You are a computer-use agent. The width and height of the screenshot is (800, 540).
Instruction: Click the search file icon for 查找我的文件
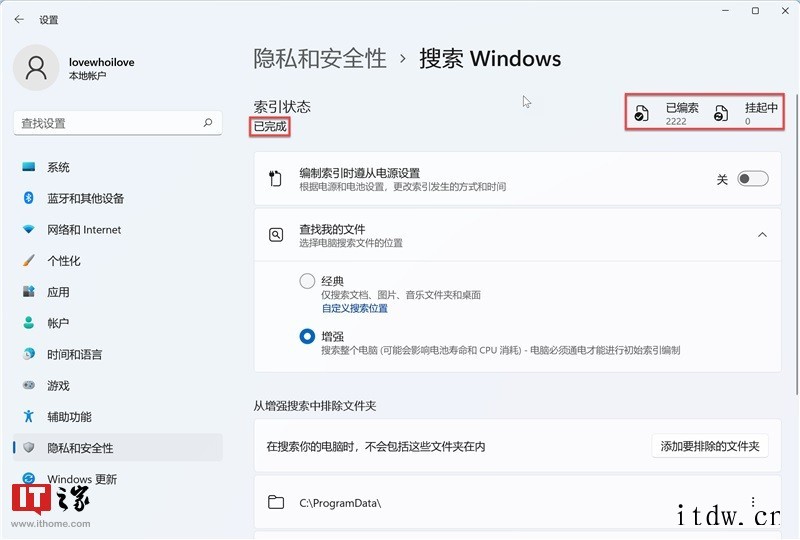(x=276, y=235)
